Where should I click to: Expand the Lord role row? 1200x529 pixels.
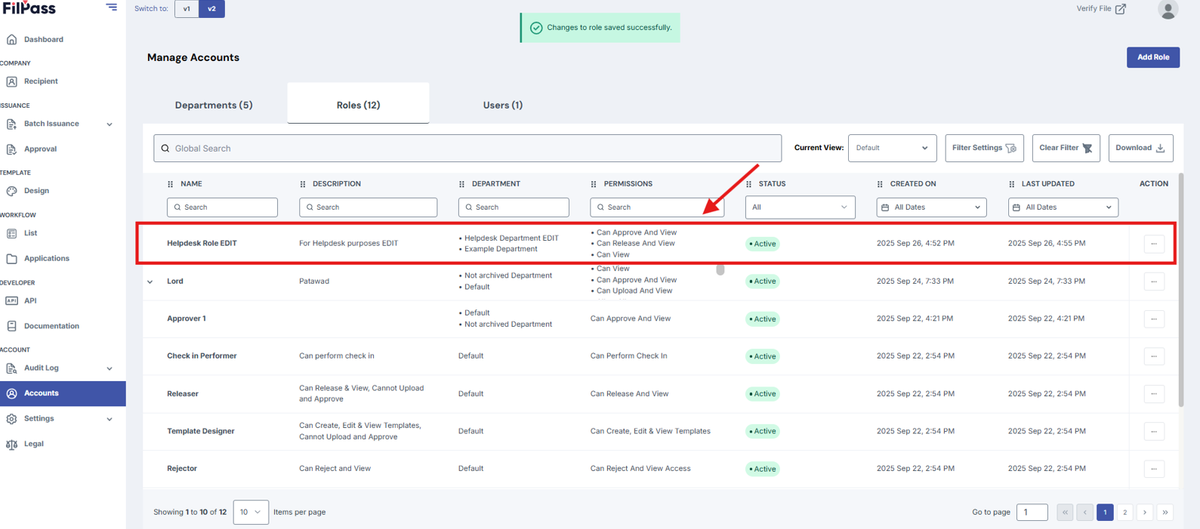[150, 282]
